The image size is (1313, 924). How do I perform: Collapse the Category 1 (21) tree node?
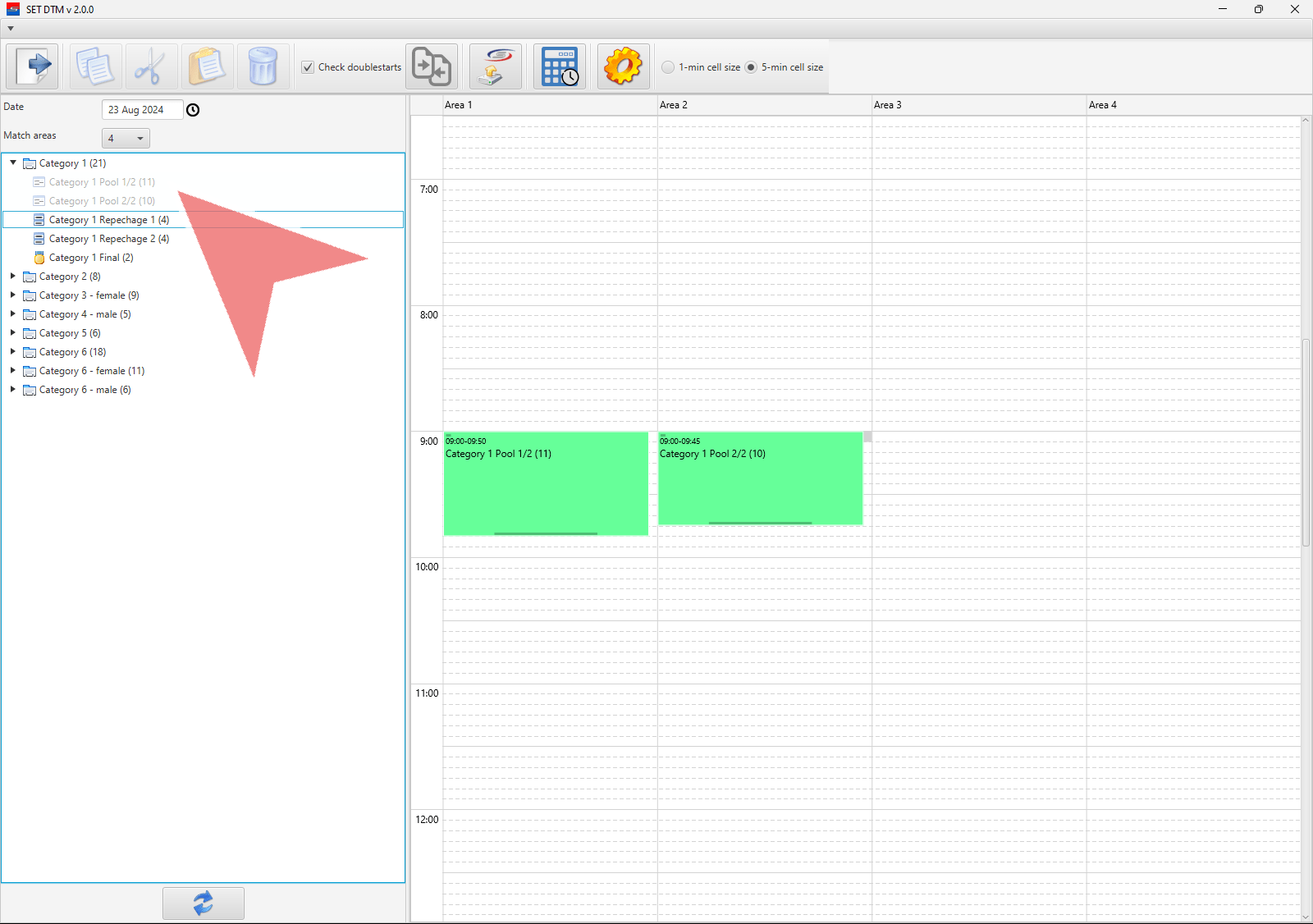click(x=13, y=162)
